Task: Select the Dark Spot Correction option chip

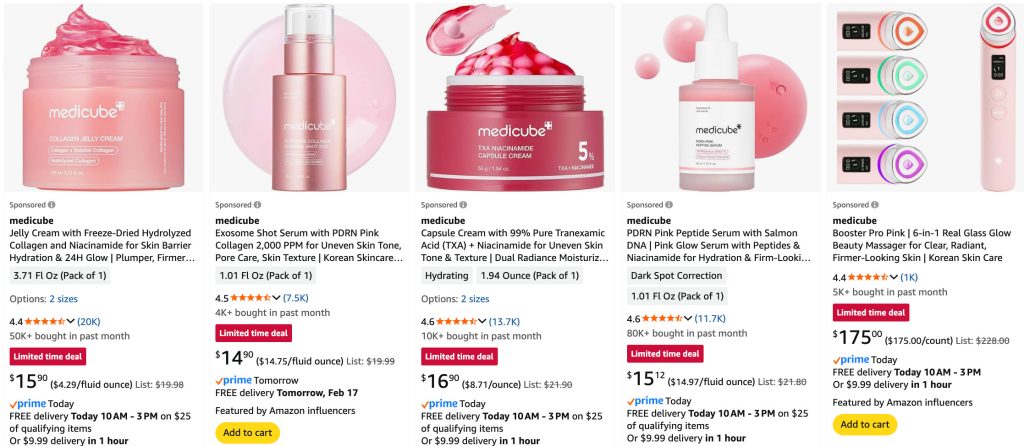Action: click(676, 276)
